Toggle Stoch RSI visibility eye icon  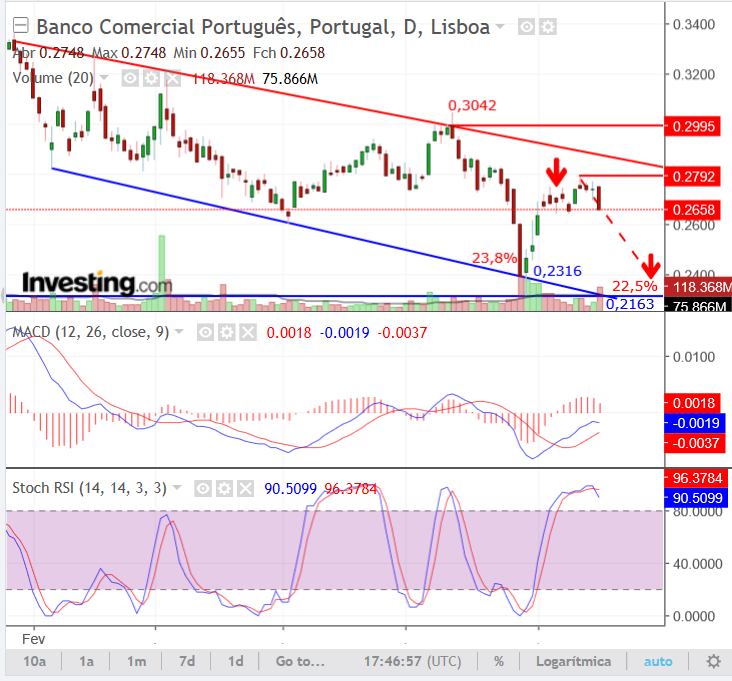click(203, 489)
